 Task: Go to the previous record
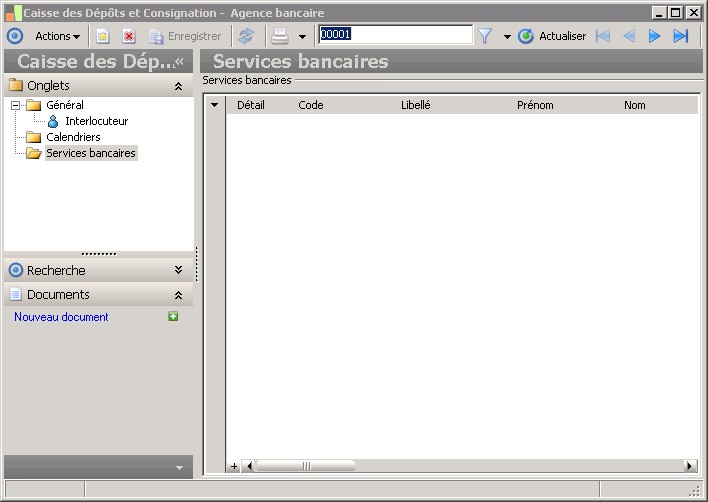coord(629,36)
